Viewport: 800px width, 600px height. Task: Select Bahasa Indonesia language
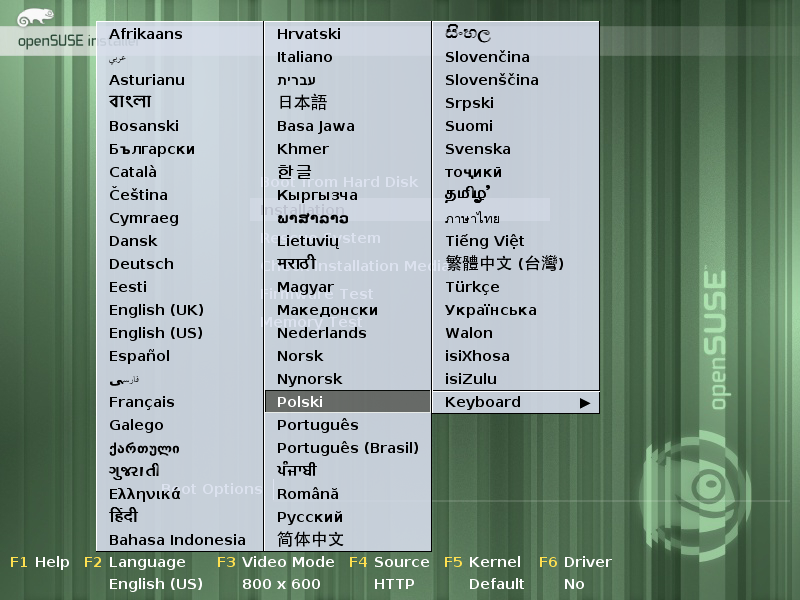(177, 540)
